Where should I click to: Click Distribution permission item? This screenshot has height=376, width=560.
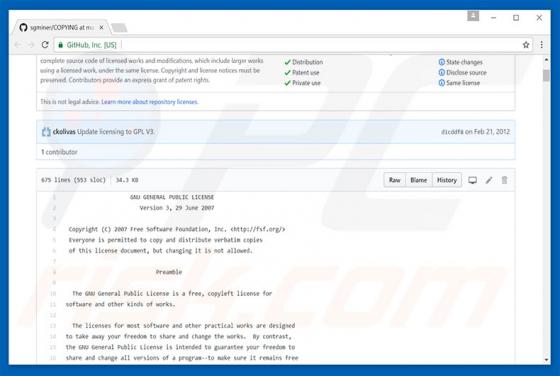click(304, 62)
